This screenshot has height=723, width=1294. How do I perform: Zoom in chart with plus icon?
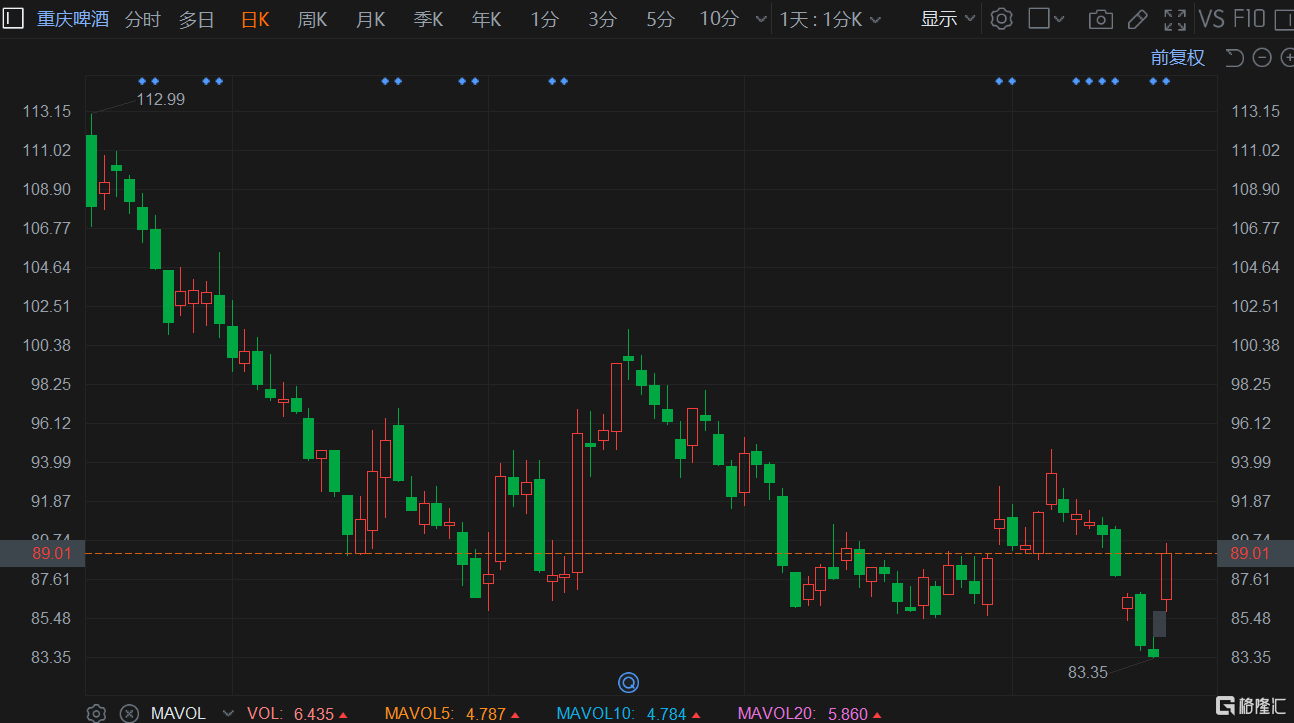[x=1287, y=57]
